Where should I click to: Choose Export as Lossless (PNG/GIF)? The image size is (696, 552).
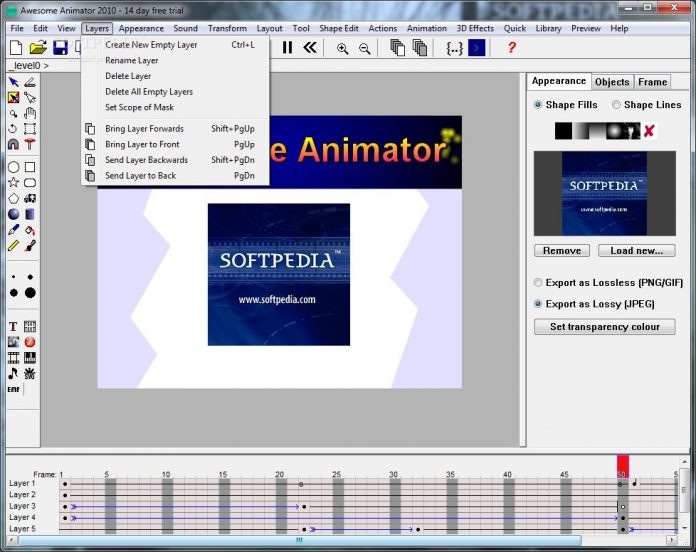538,283
